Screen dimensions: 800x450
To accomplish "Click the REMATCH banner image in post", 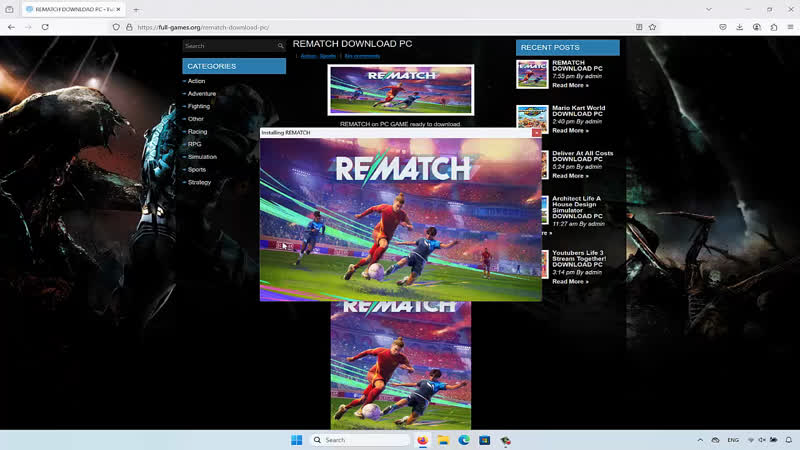I will 401,90.
